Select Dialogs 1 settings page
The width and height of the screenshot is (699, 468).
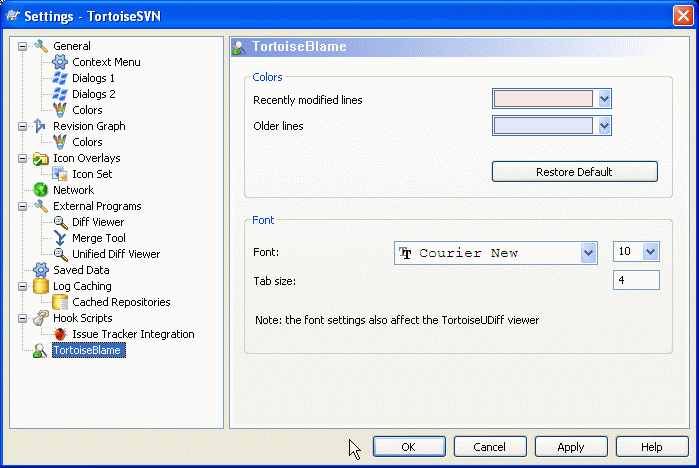[x=93, y=78]
